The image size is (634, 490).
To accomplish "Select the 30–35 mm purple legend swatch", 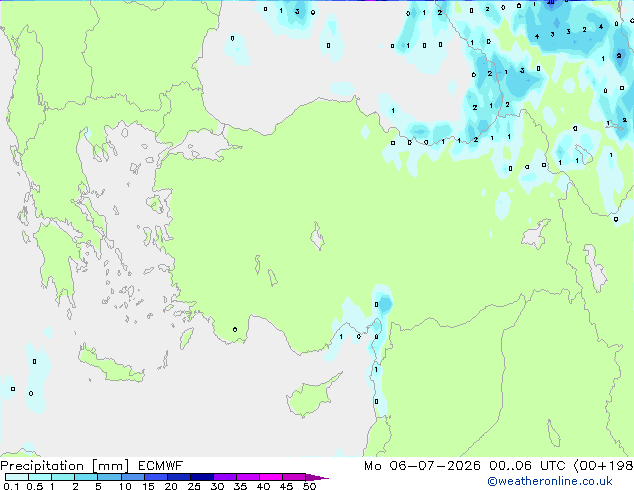I will [224, 477].
